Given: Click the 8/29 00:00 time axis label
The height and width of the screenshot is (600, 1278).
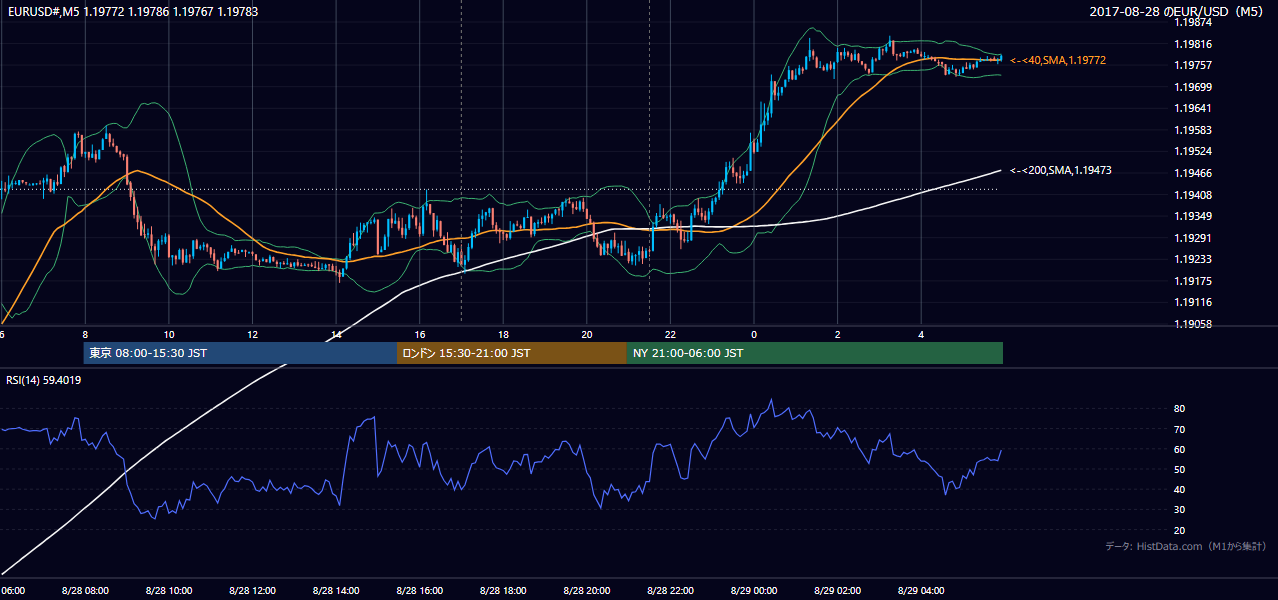Looking at the screenshot, I should click(754, 590).
